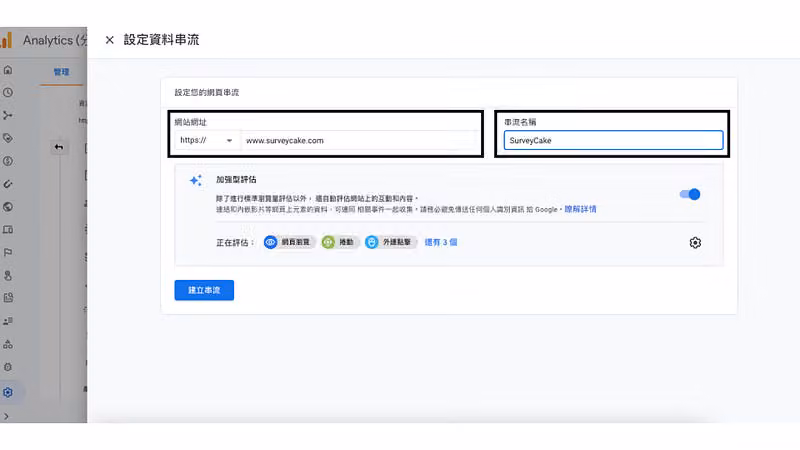Screen dimensions: 800x450
Task: Click the audiences list icon in sidebar
Action: [8, 321]
